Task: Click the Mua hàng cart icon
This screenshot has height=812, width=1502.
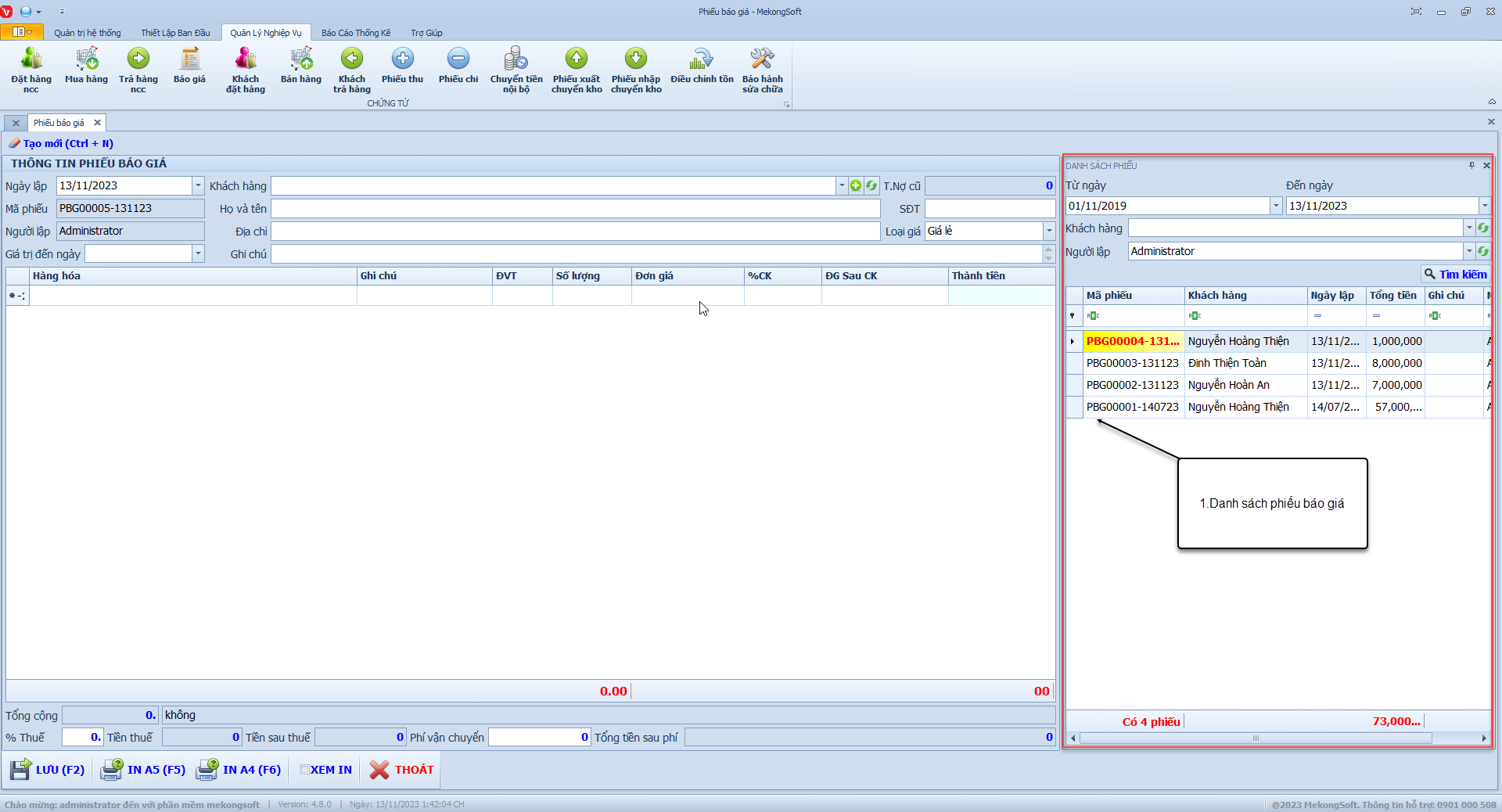Action: (x=86, y=59)
